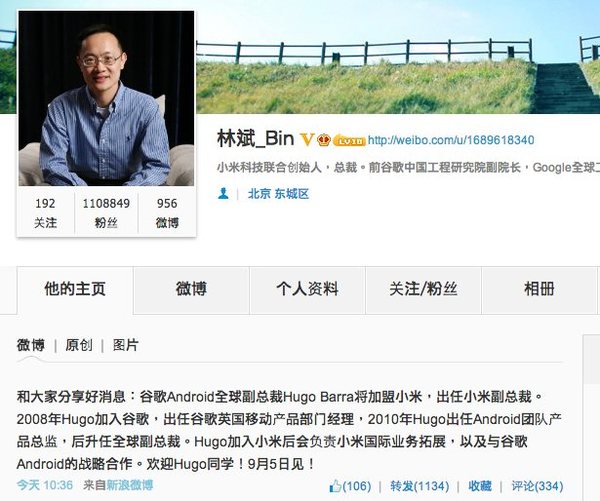Switch to the 微博 main tab
The image size is (600, 501).
(x=191, y=290)
